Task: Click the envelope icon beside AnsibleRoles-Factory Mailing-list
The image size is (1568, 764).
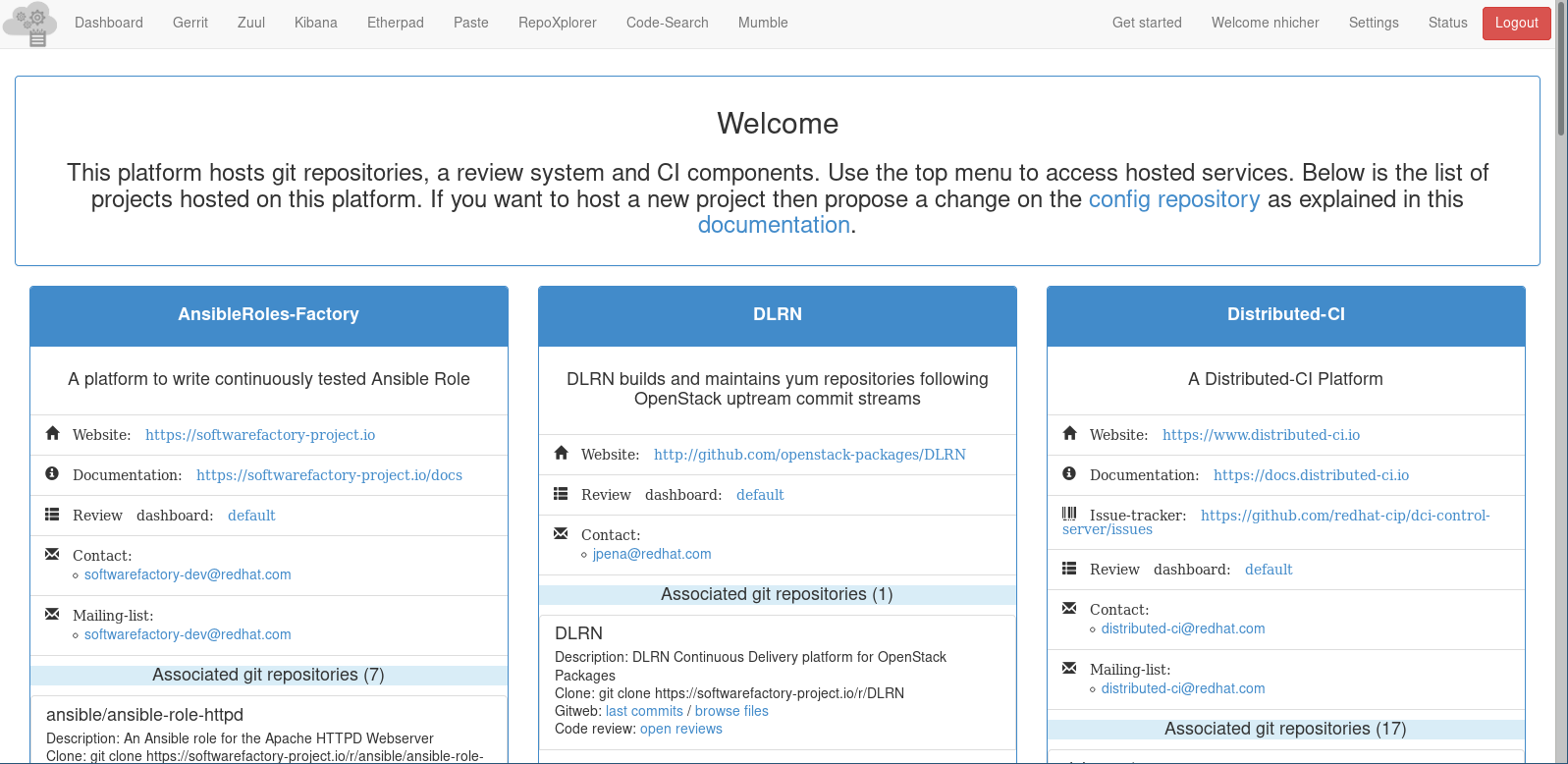Action: (x=52, y=614)
